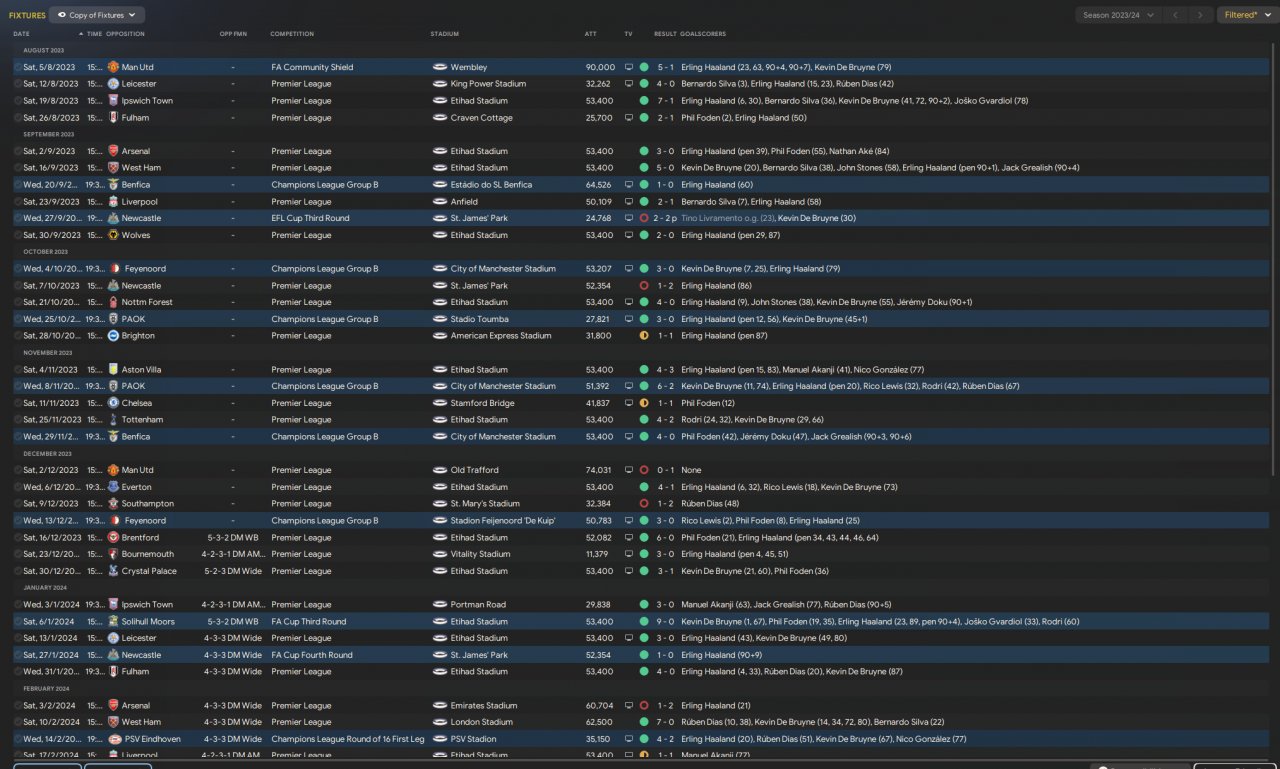1280x769 pixels.
Task: Tick the selection circle on the Chelsea row
Action: point(18,403)
